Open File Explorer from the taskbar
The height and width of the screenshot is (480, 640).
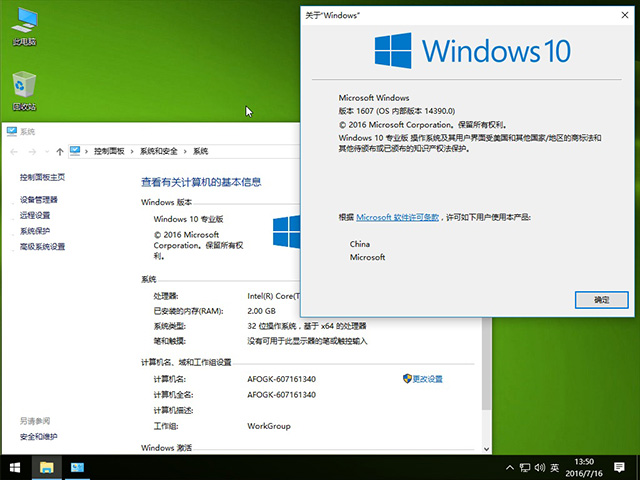tap(46, 467)
